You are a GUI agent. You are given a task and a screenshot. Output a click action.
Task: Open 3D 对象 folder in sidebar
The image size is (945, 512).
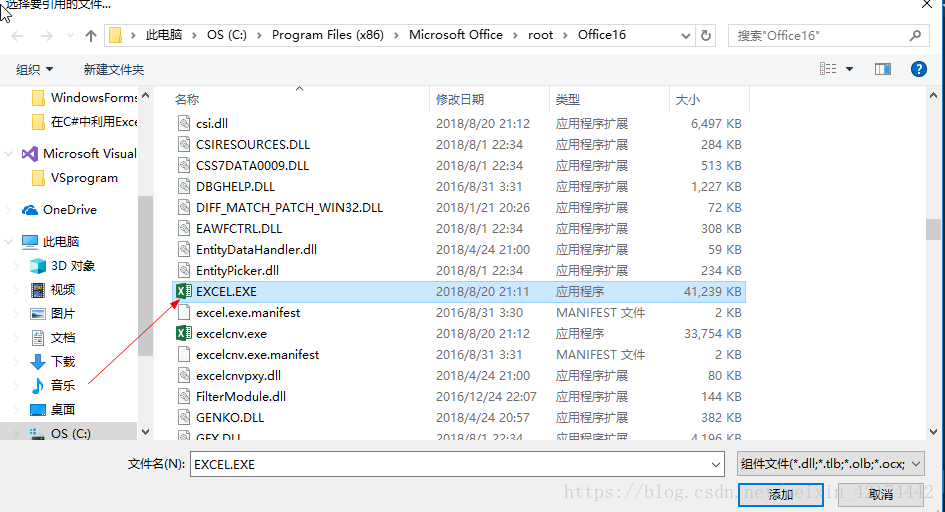63,266
